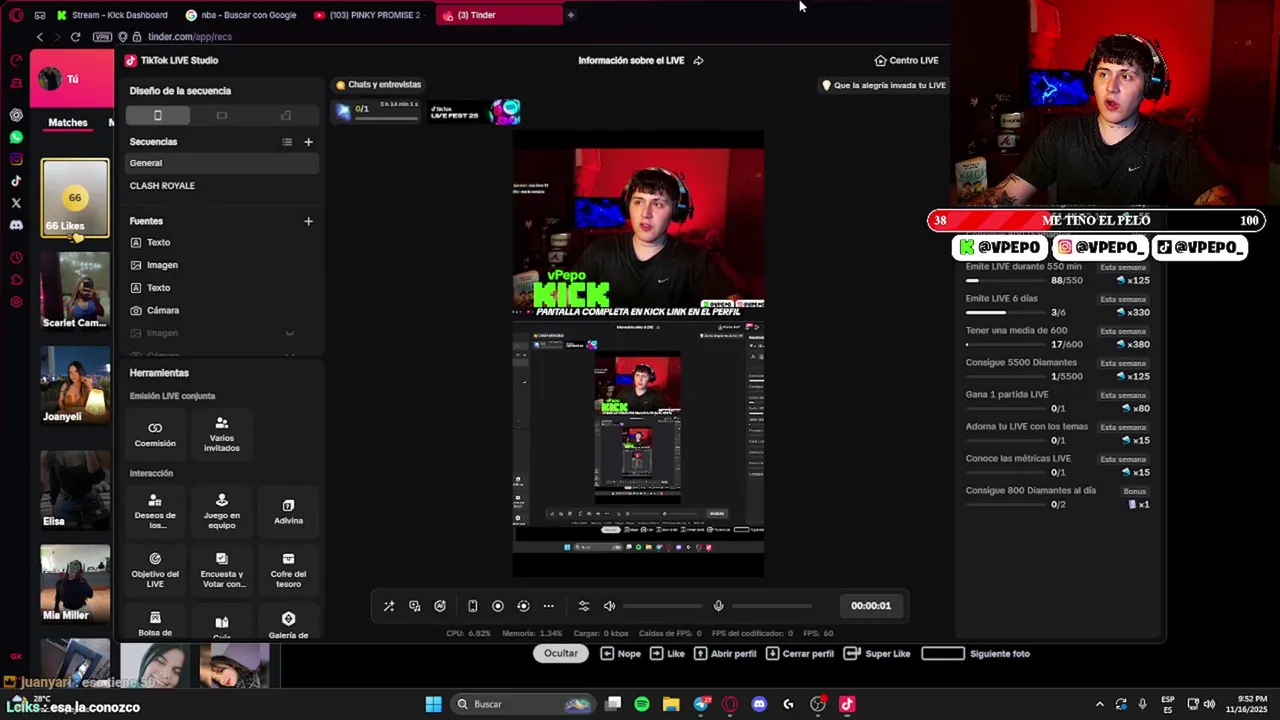Open Instagram in Opera sidebar

pyautogui.click(x=16, y=159)
